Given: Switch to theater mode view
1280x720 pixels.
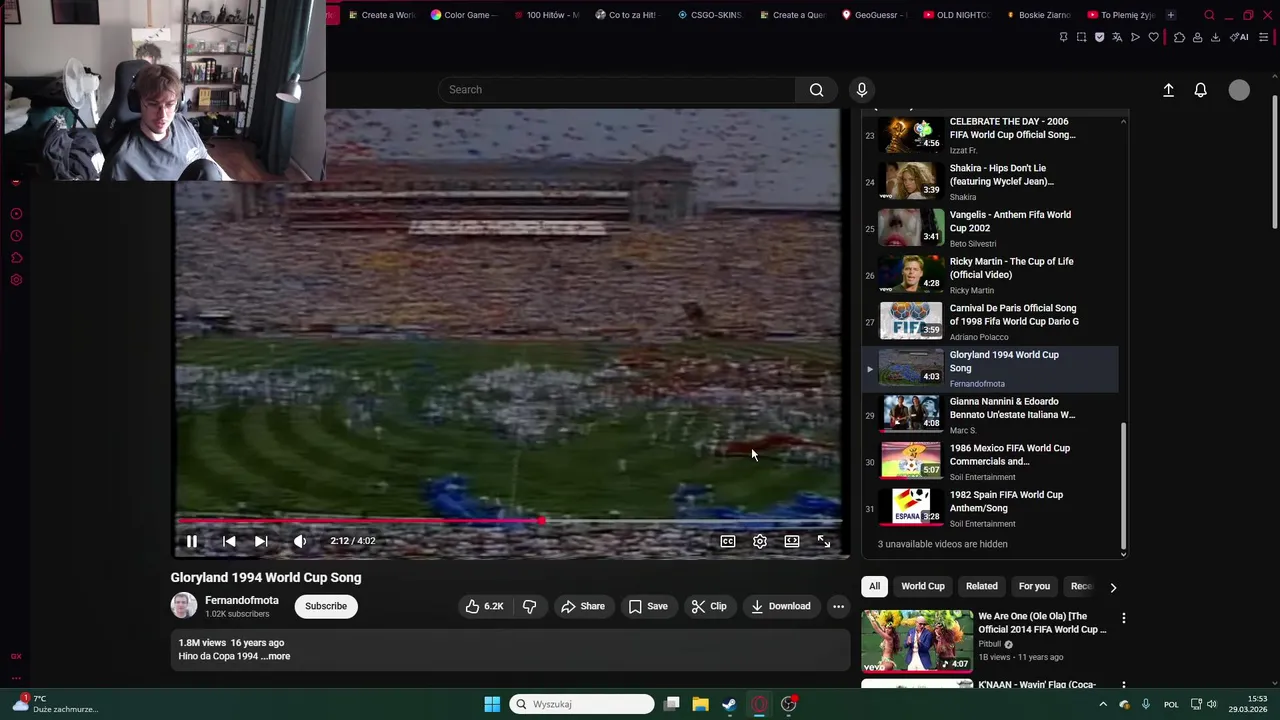Looking at the screenshot, I should [x=792, y=541].
